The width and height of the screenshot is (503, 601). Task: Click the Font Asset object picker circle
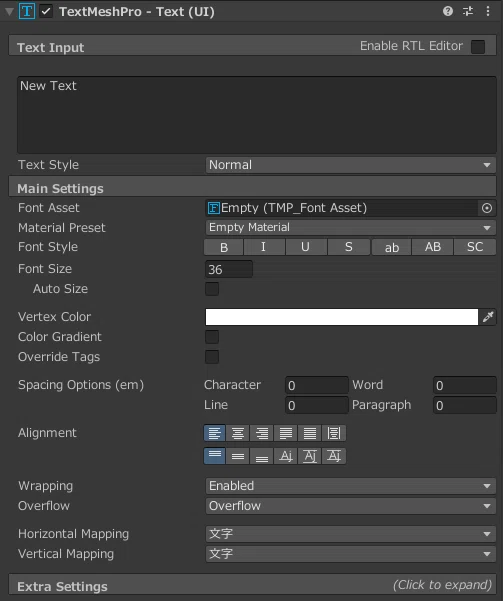487,208
